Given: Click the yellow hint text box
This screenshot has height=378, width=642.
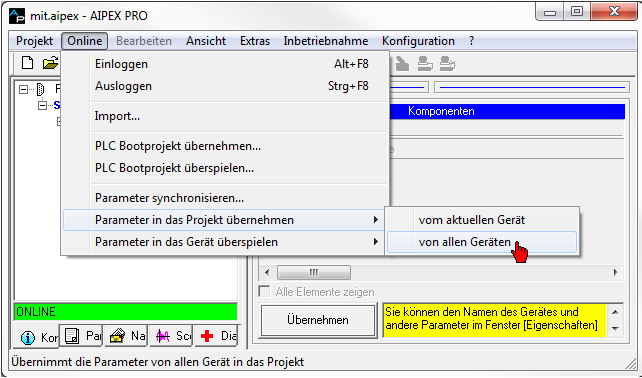Looking at the screenshot, I should point(494,320).
